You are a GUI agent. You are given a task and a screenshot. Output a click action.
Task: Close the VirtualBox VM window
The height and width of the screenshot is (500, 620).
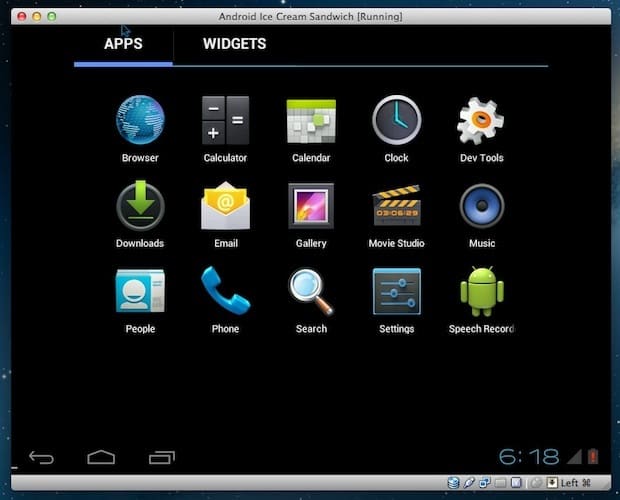coord(22,16)
